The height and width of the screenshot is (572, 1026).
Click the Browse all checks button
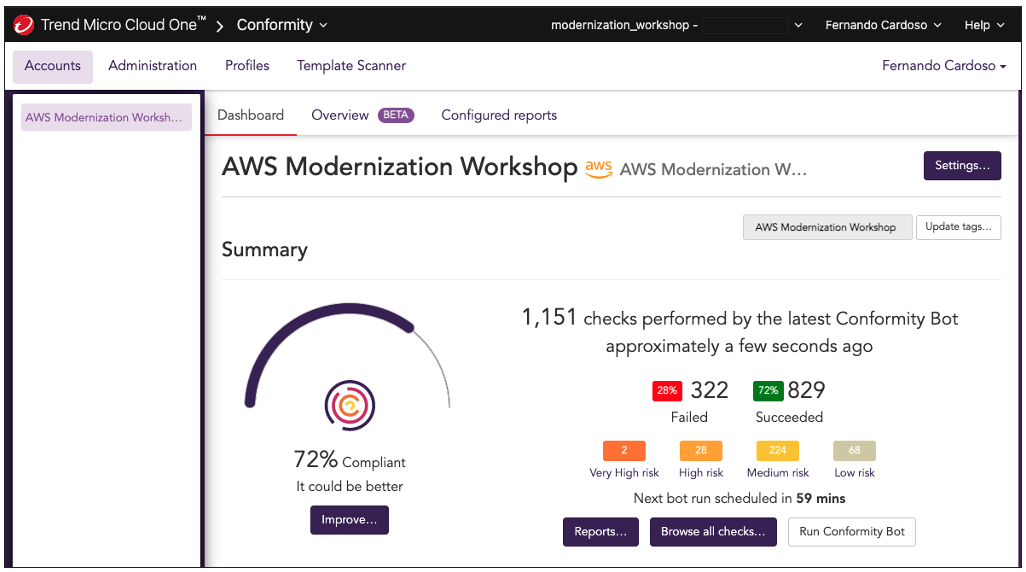pyautogui.click(x=713, y=531)
